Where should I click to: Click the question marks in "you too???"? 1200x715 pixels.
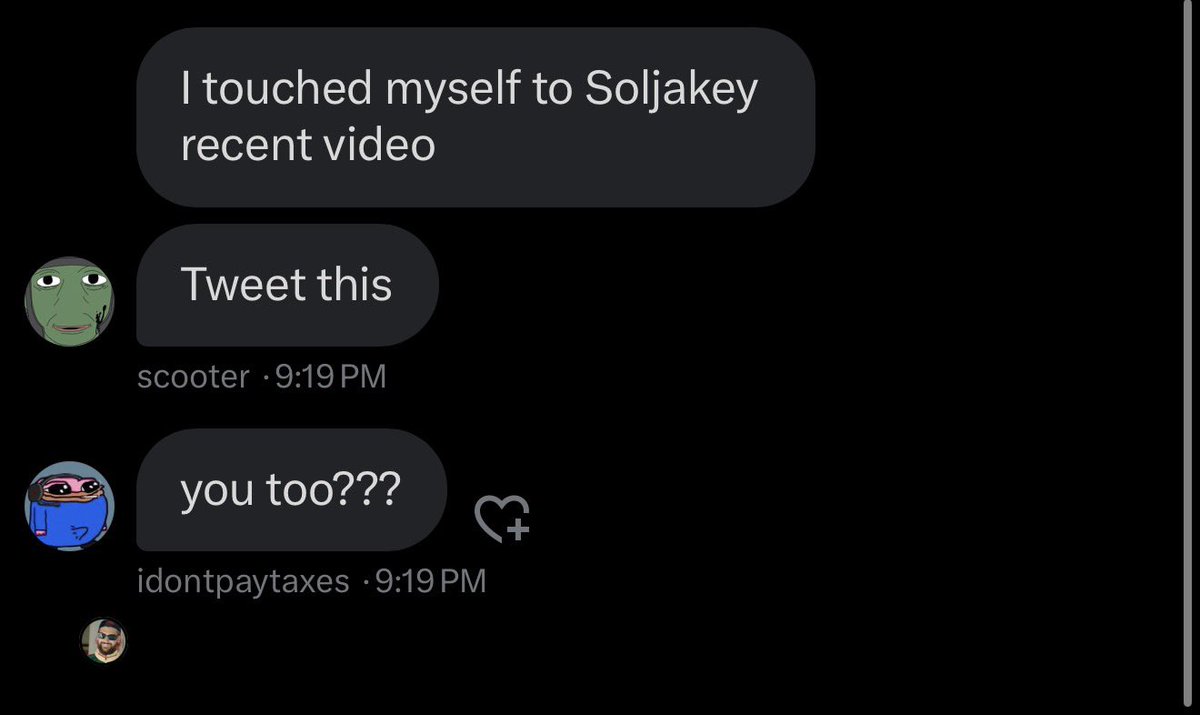click(371, 490)
